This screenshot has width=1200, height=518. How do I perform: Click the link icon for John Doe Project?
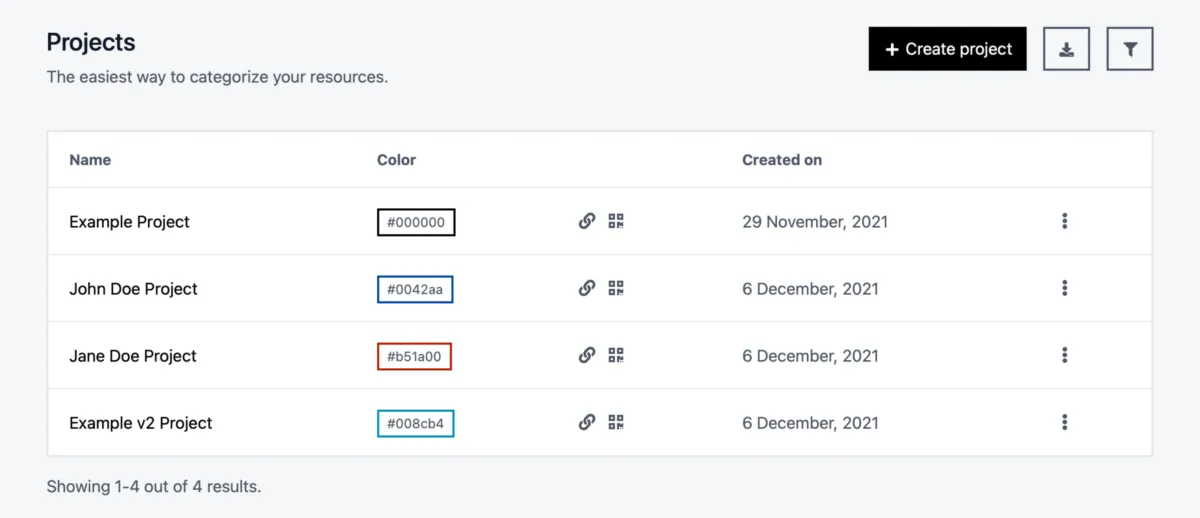587,288
